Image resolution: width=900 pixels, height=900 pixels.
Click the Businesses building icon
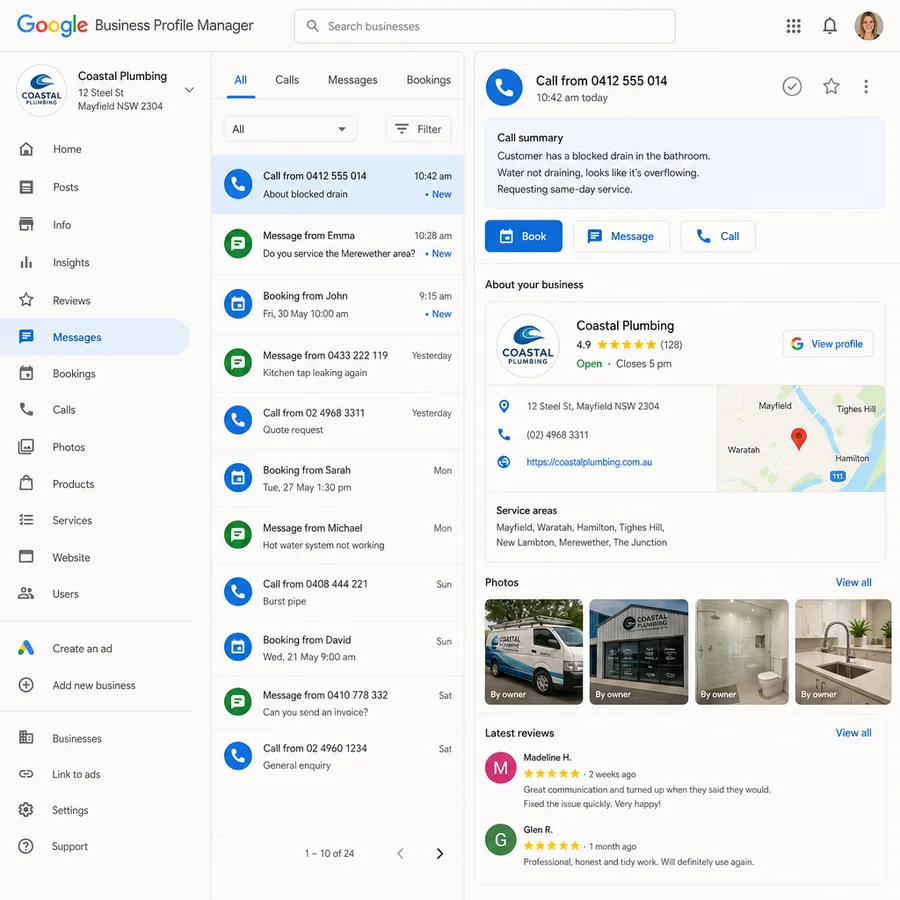coord(26,738)
